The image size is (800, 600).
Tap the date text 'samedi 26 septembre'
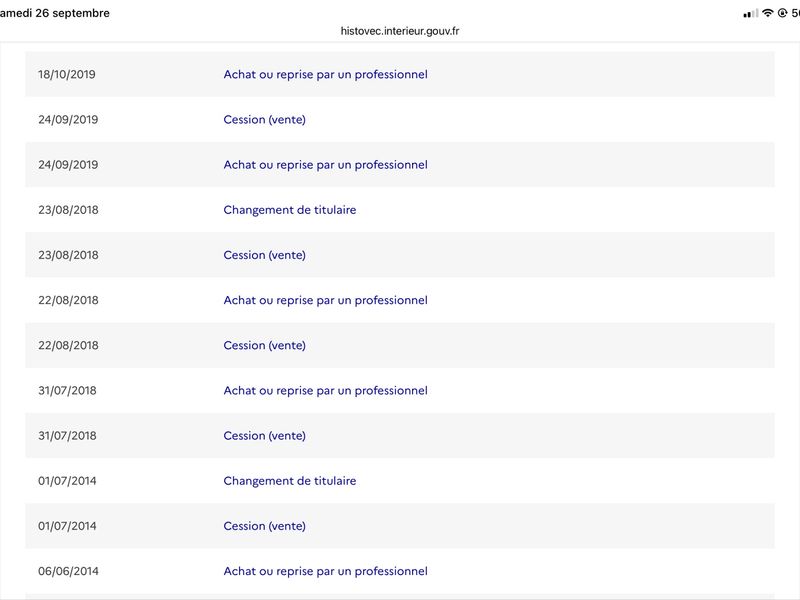(55, 13)
